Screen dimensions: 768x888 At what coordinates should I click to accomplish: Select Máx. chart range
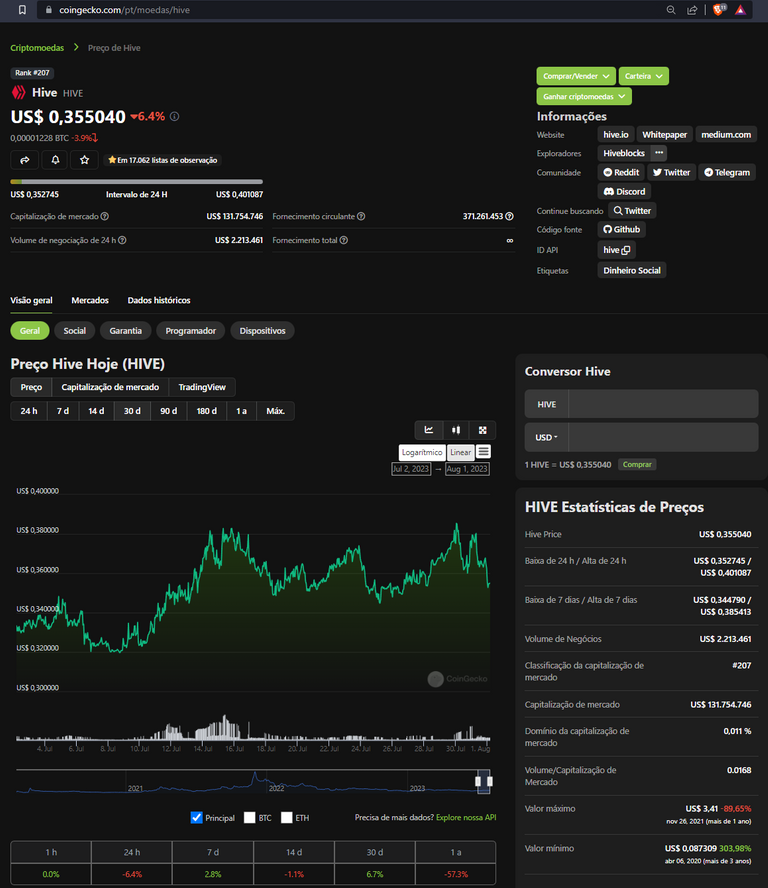[x=275, y=411]
